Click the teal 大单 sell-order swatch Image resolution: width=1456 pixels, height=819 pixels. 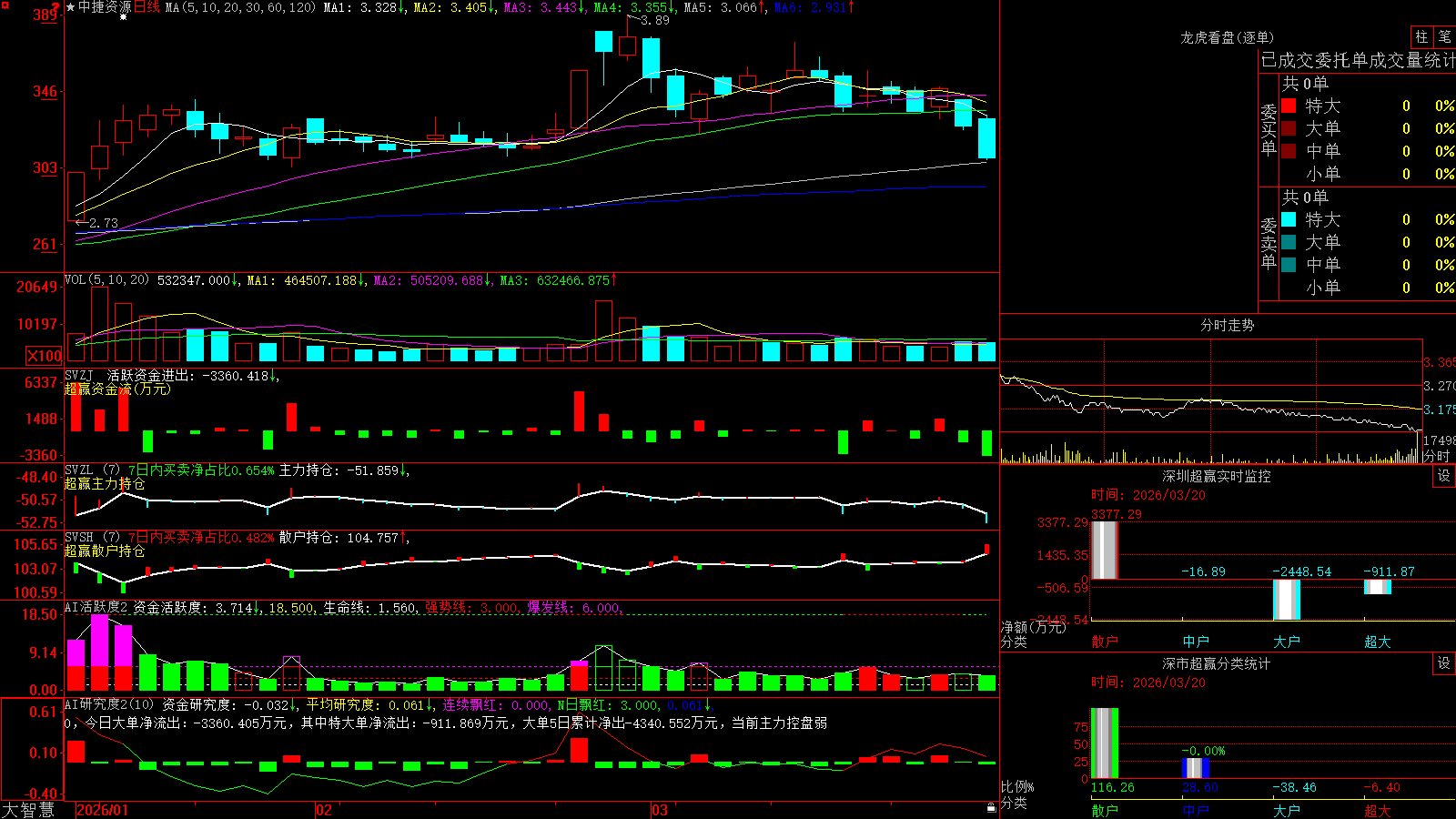pyautogui.click(x=1289, y=242)
